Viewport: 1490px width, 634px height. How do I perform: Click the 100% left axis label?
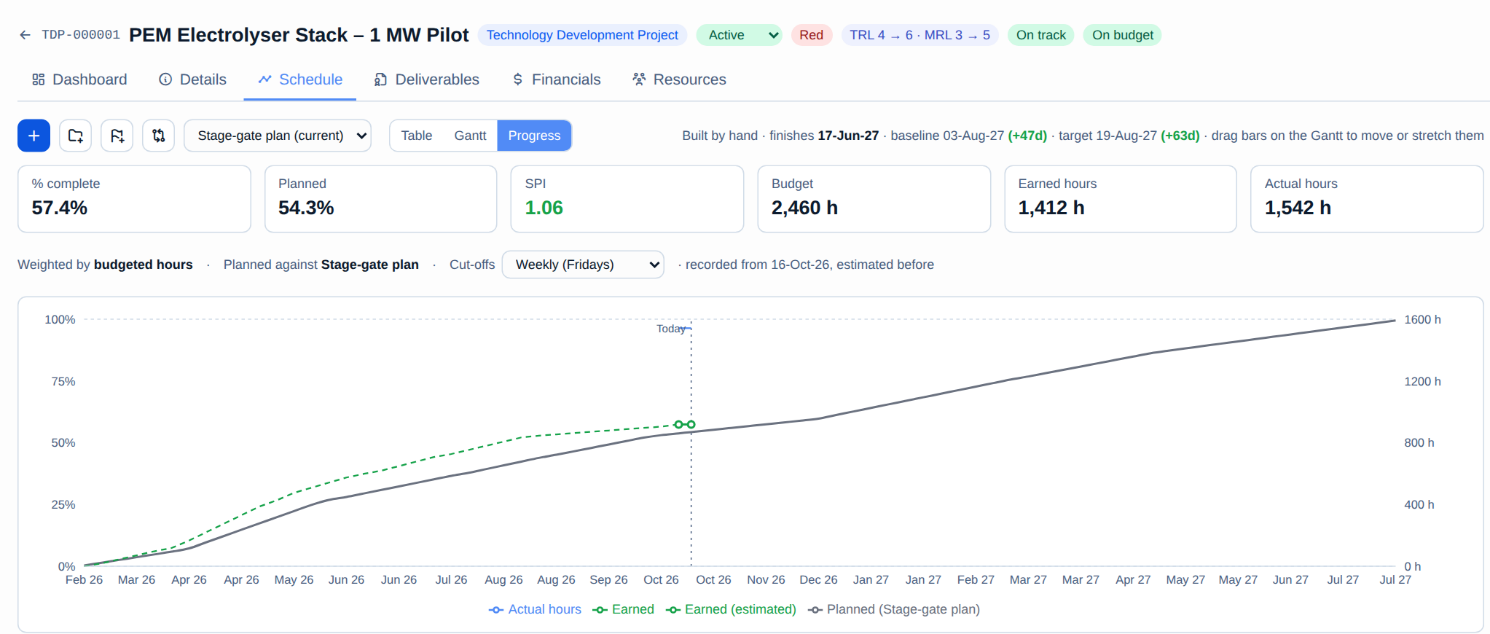(60, 320)
